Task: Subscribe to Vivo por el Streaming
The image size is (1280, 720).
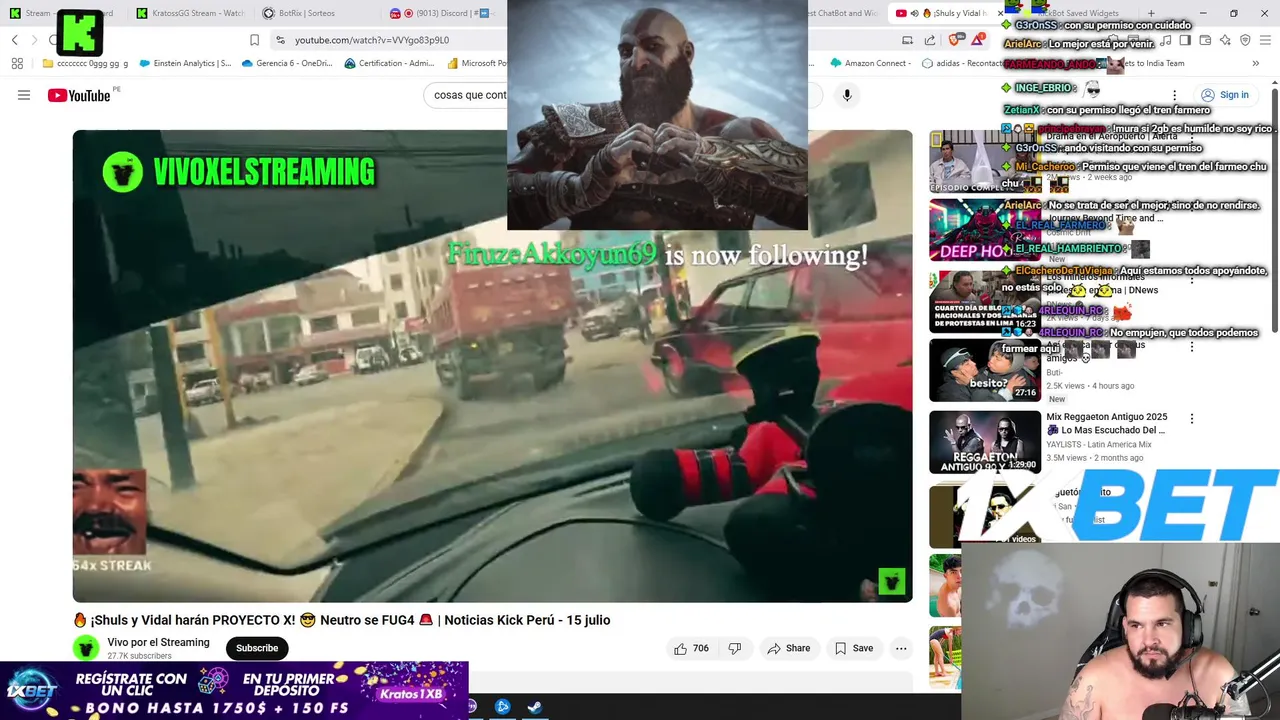Action: pyautogui.click(x=257, y=648)
